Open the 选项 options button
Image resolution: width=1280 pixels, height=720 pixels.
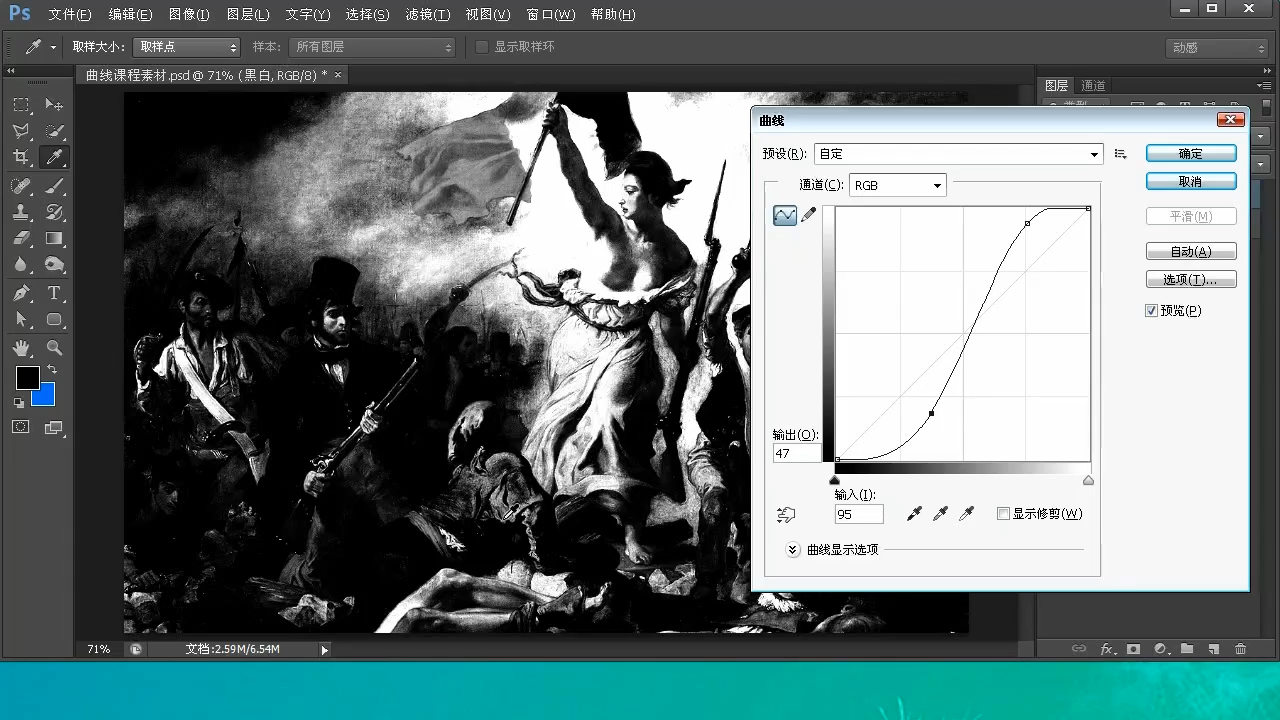coord(1191,280)
